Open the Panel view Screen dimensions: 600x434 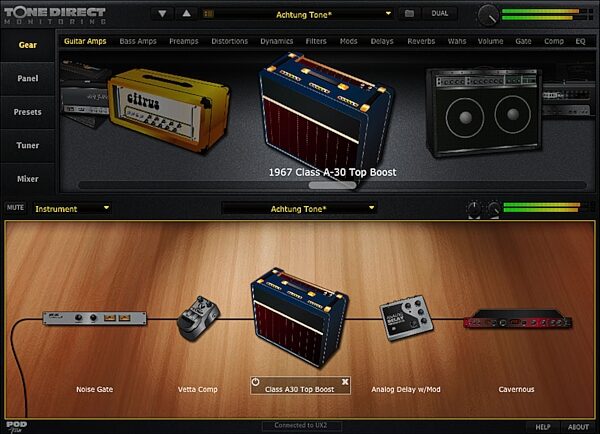[x=28, y=78]
